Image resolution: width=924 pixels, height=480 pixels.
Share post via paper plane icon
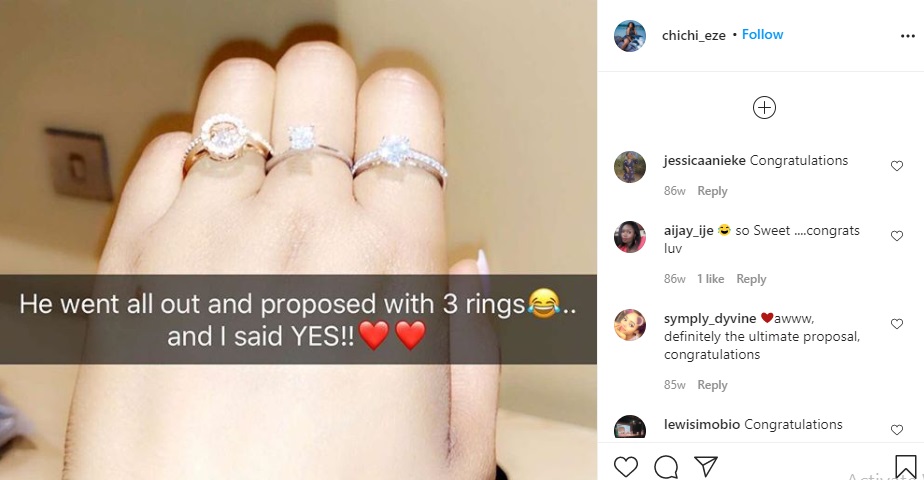(x=705, y=466)
